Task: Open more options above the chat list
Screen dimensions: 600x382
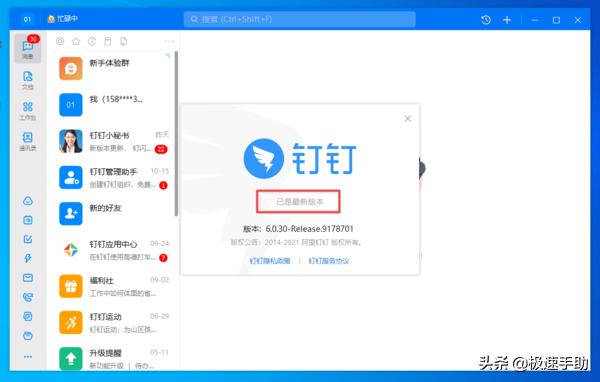Action: [169, 41]
